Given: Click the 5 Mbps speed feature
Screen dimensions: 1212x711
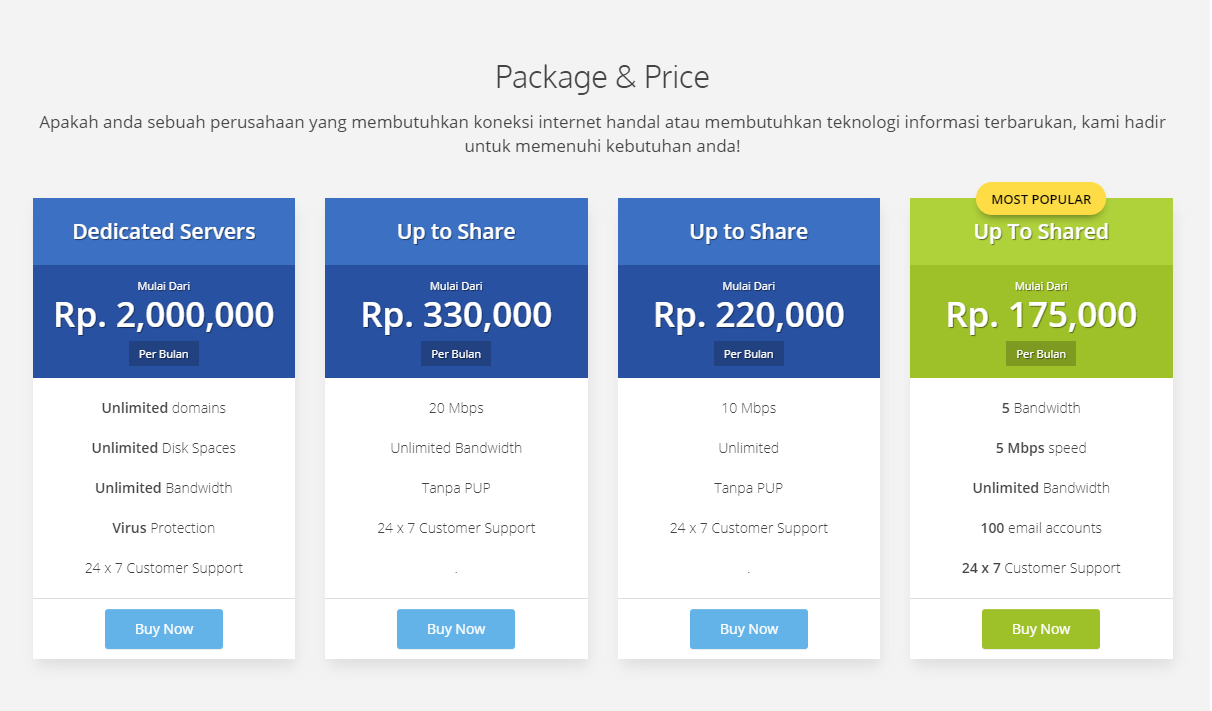Looking at the screenshot, I should pyautogui.click(x=1041, y=448).
